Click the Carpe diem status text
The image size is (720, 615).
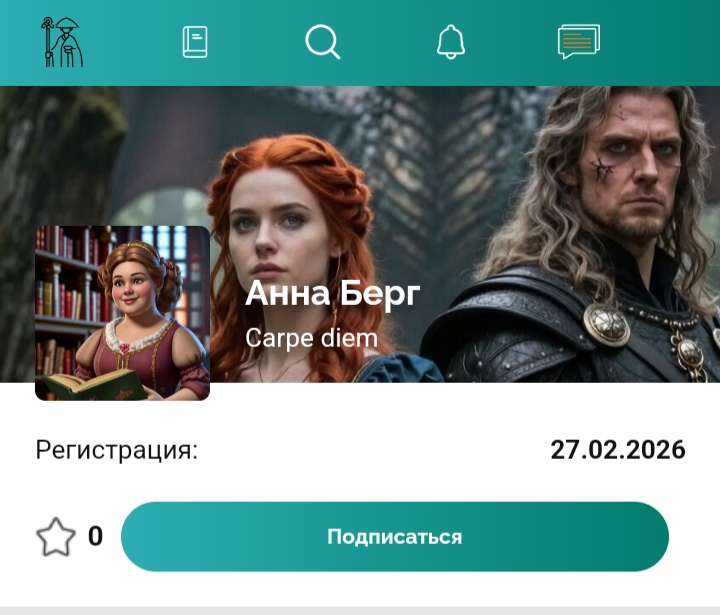pyautogui.click(x=311, y=339)
